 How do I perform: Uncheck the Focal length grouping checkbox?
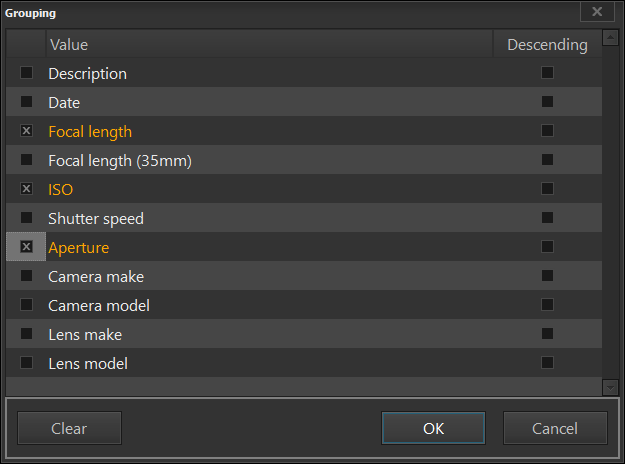pyautogui.click(x=26, y=131)
